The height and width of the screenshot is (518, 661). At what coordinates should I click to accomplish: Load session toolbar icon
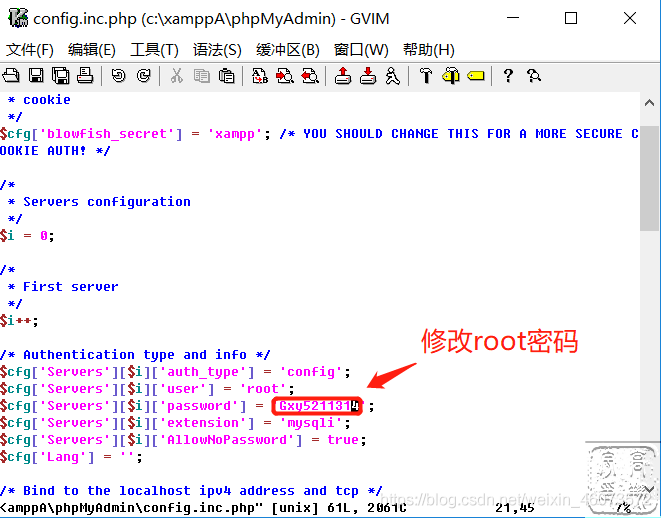[x=343, y=76]
